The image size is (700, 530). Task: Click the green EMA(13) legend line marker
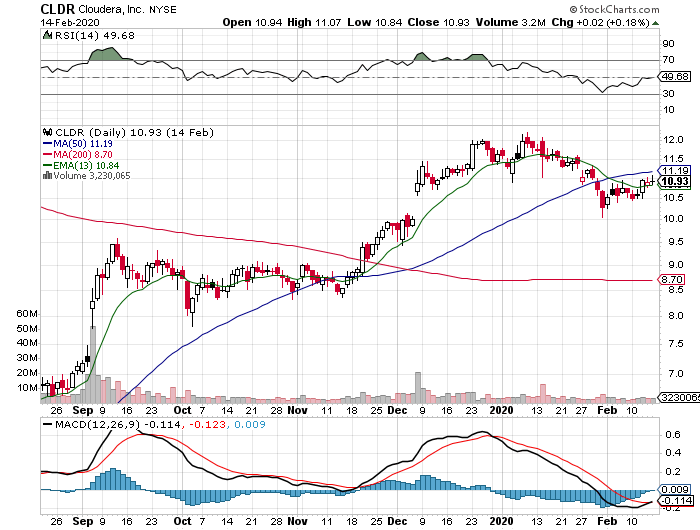[45, 165]
